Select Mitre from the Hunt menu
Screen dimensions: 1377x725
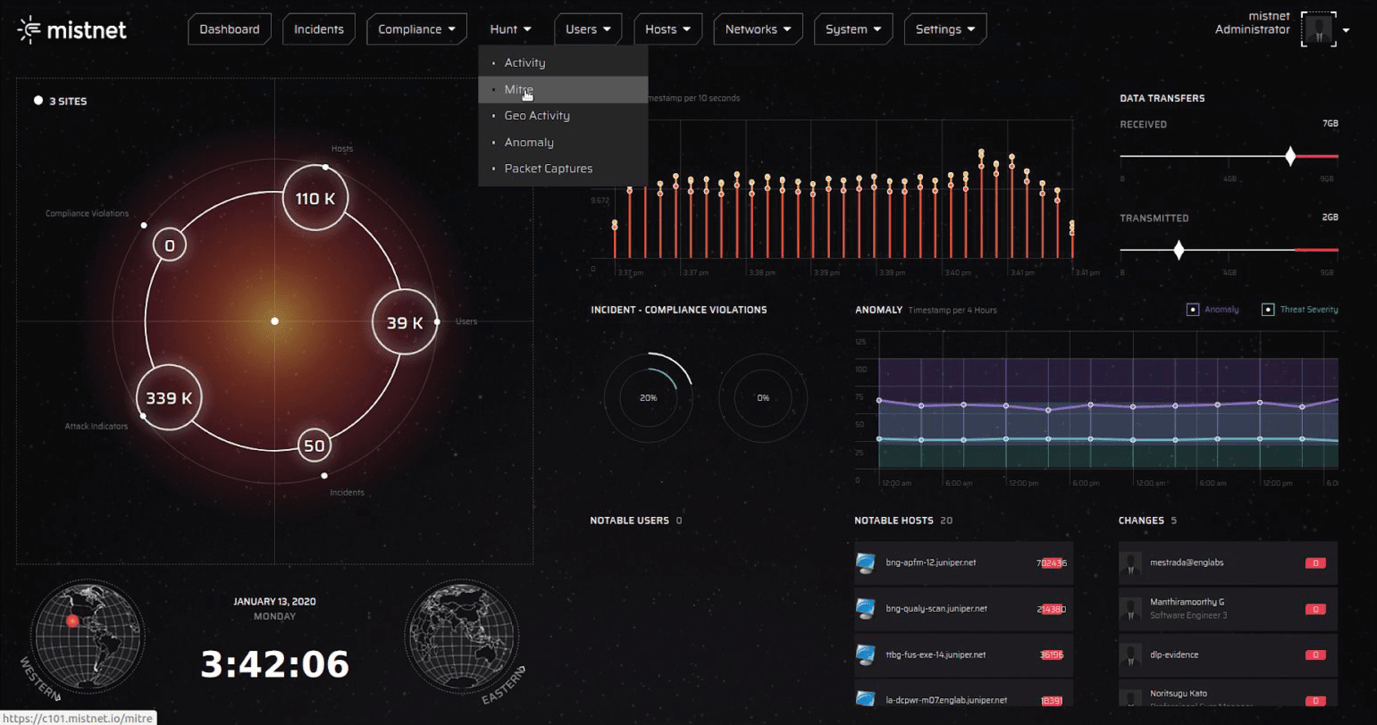518,89
